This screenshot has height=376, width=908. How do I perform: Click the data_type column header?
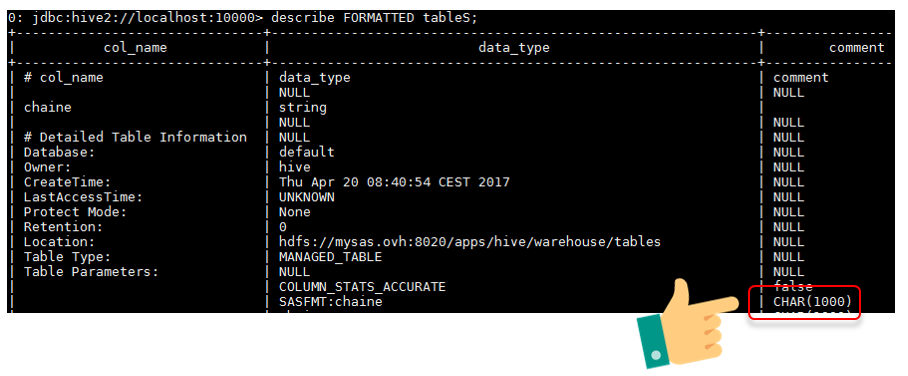(514, 48)
